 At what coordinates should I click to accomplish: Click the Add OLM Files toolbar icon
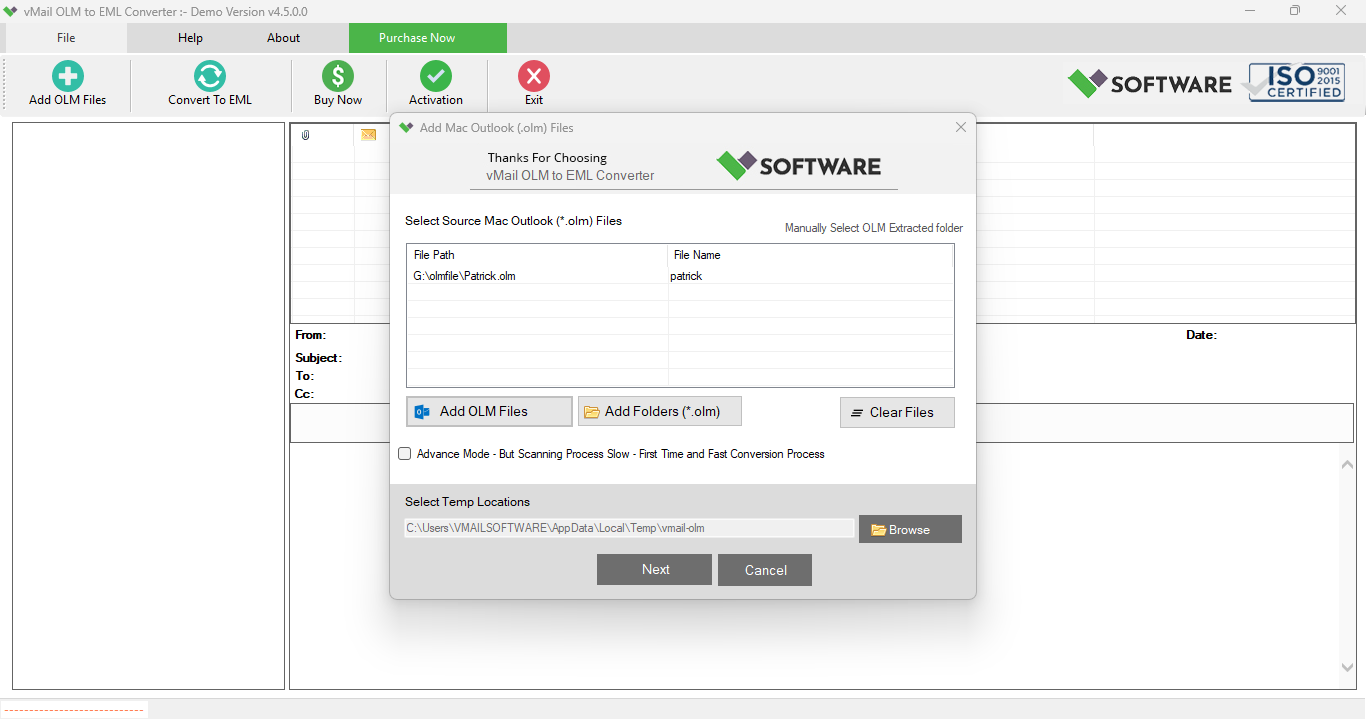[66, 83]
